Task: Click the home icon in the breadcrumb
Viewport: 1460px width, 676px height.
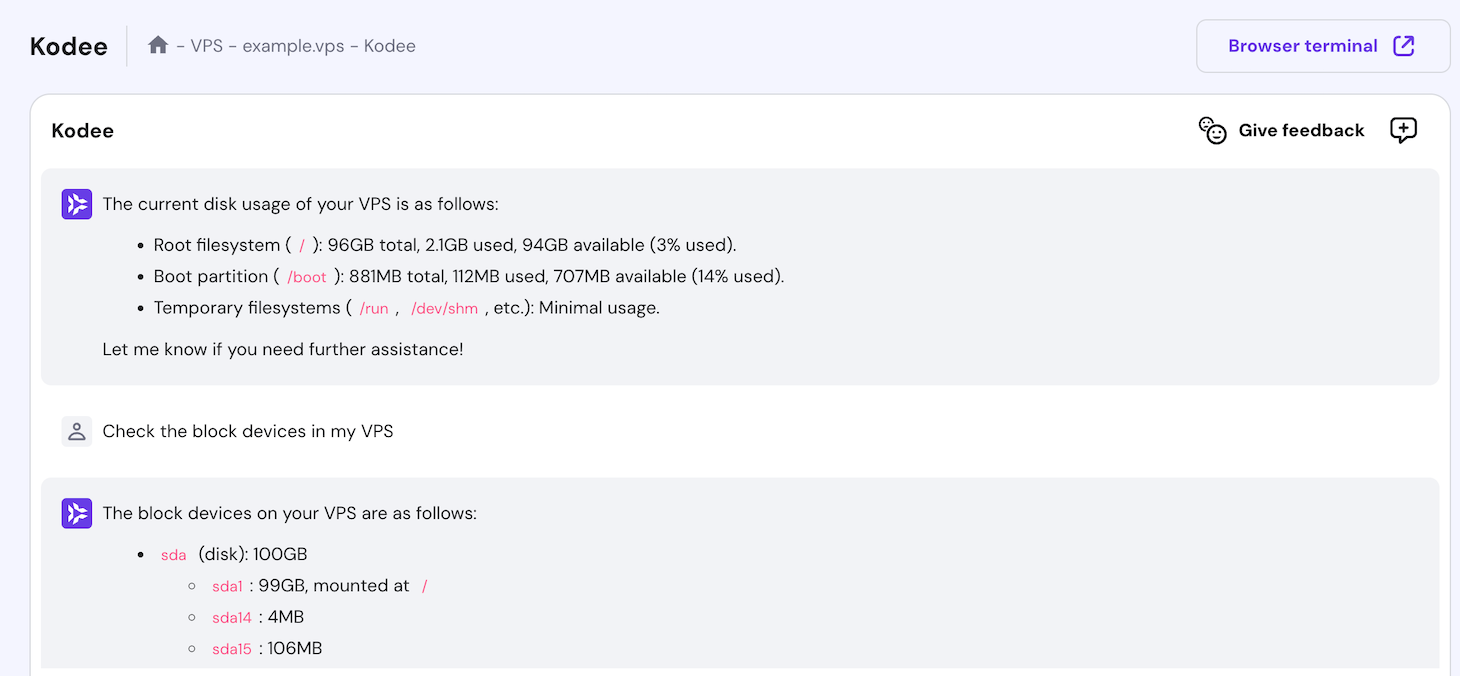Action: [x=157, y=45]
